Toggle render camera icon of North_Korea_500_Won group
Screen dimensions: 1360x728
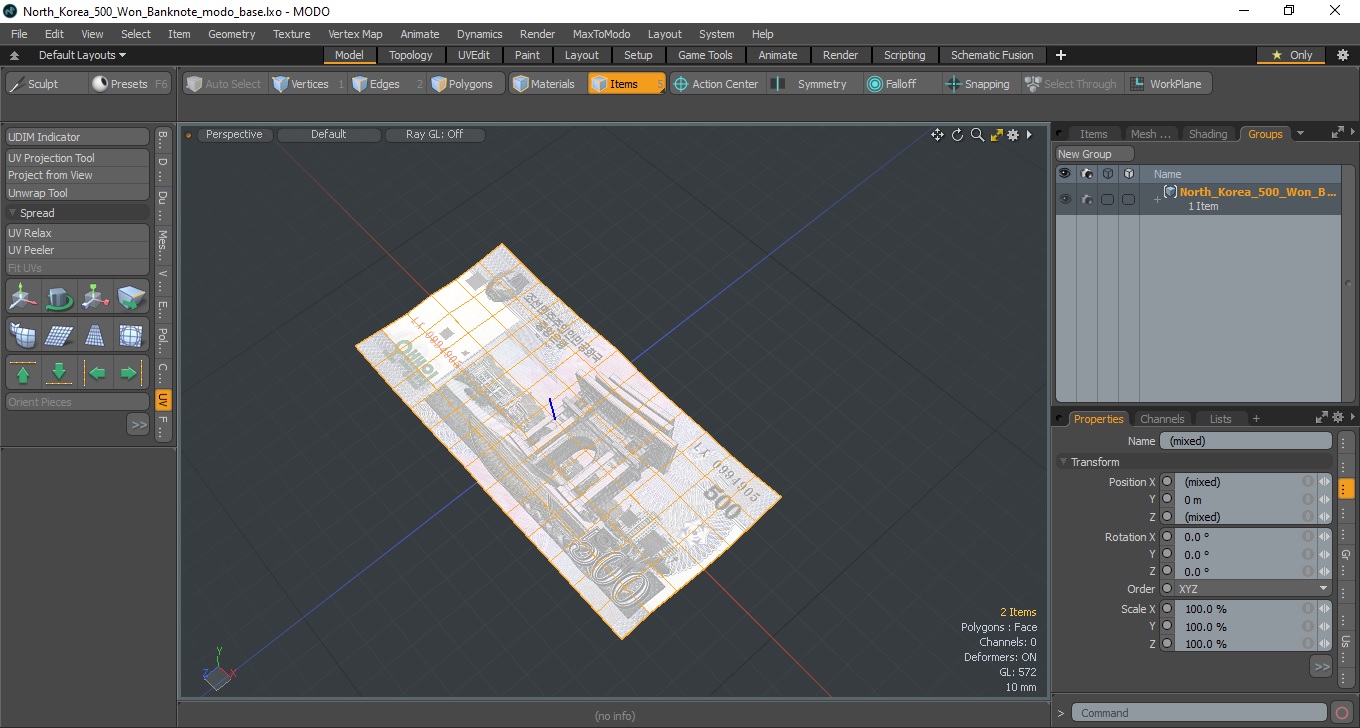point(1086,199)
